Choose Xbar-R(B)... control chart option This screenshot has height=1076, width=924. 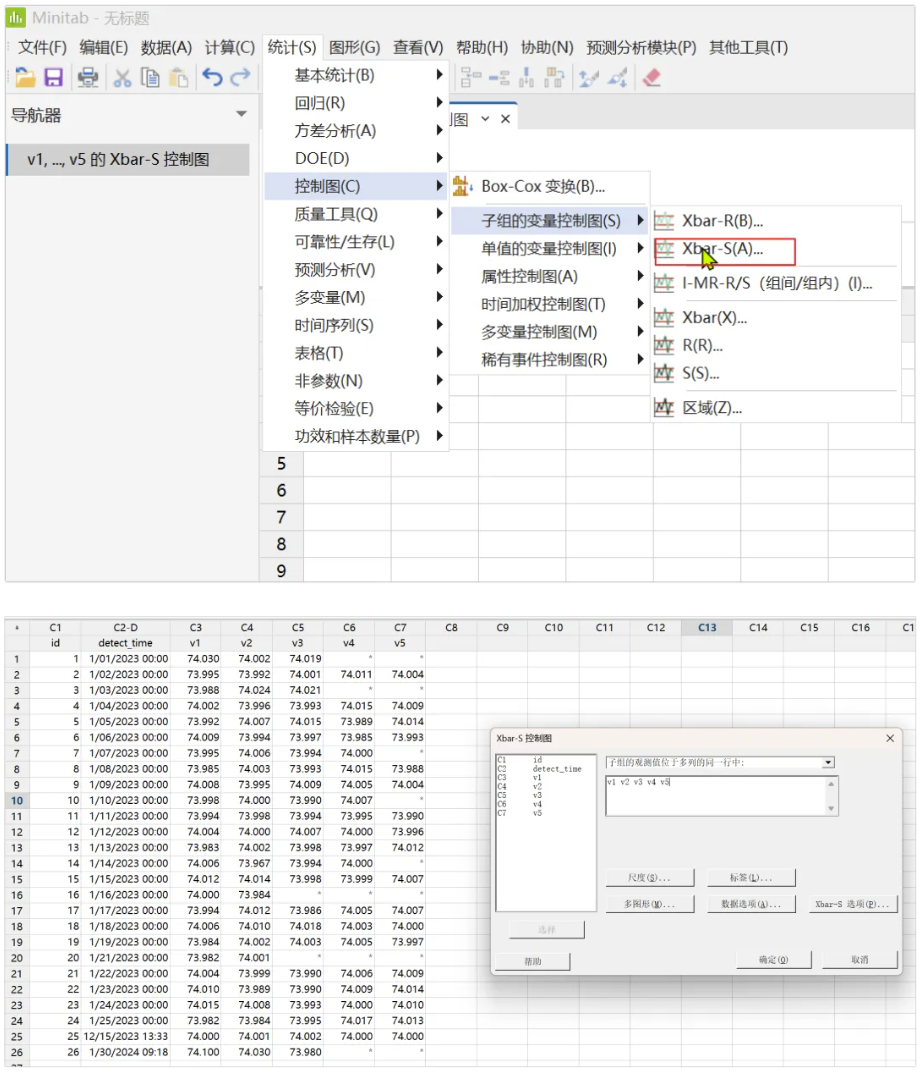coord(722,221)
